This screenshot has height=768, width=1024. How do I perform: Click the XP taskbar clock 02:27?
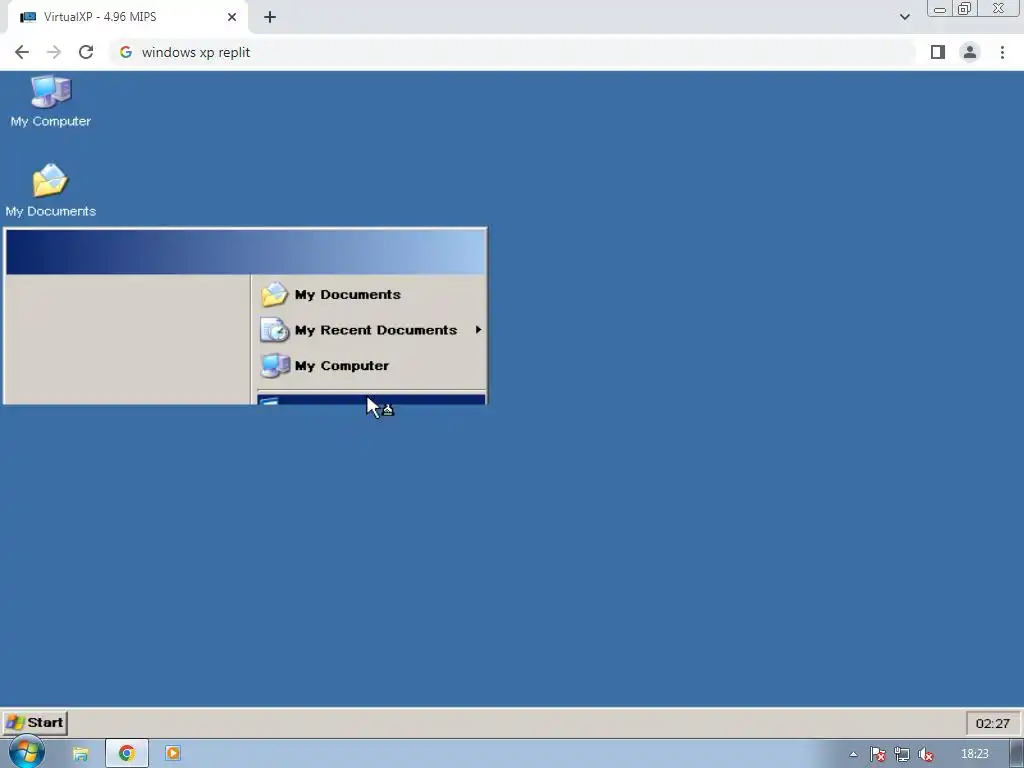click(x=993, y=723)
